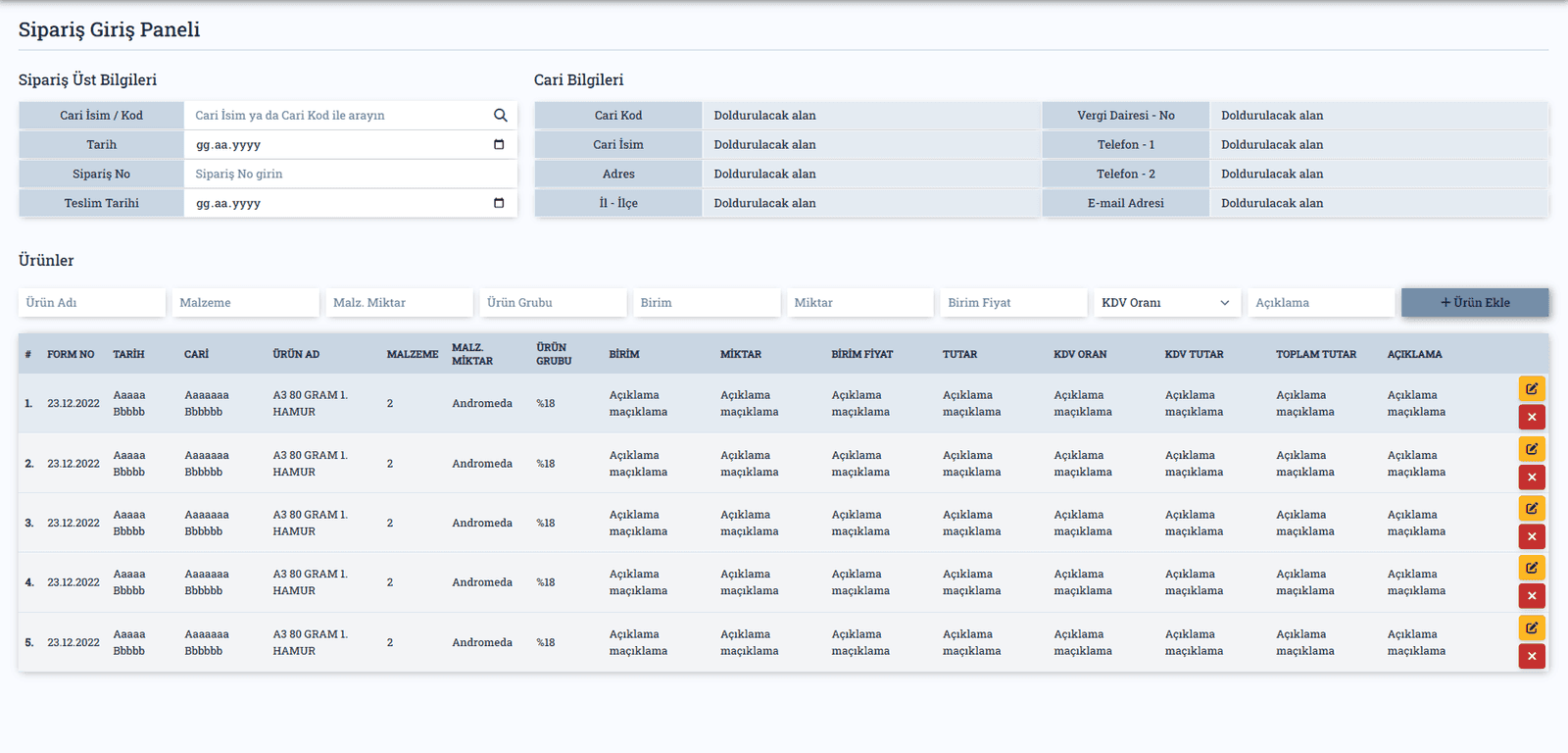
Task: Open the Teslim Tarihi calendar picker icon
Action: (499, 203)
